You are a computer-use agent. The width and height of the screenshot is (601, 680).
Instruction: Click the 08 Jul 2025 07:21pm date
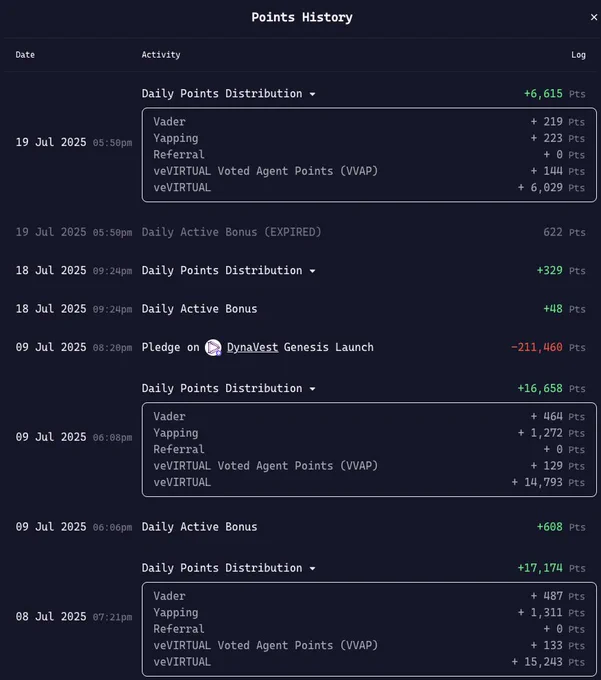pos(74,617)
